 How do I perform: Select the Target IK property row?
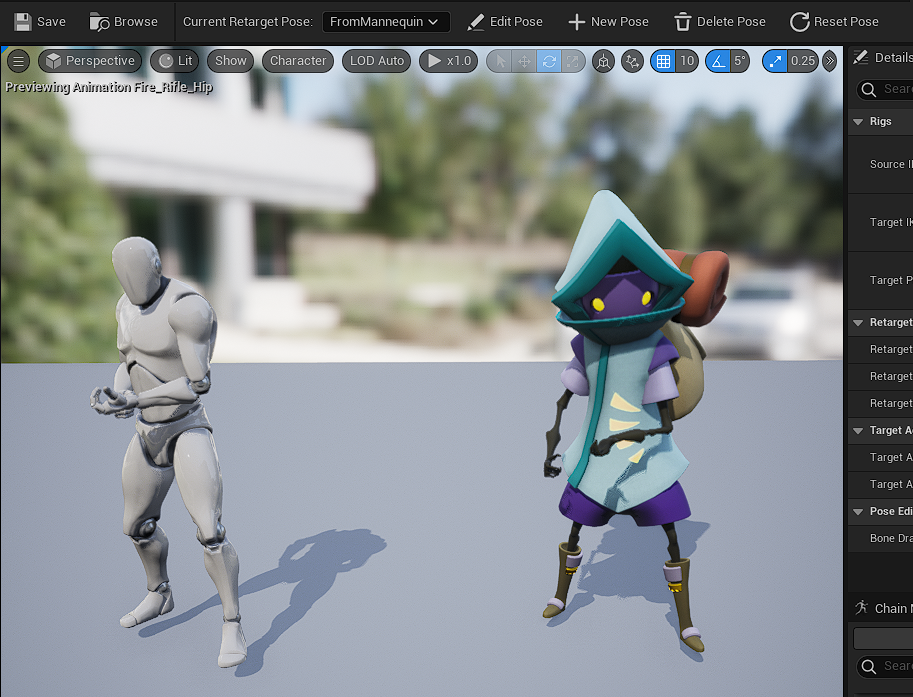(x=880, y=222)
